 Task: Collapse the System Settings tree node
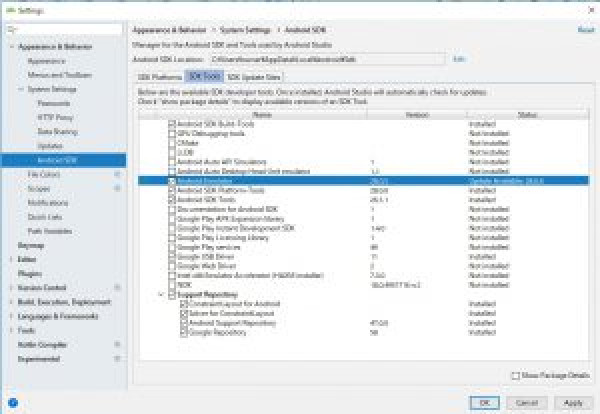[20, 89]
